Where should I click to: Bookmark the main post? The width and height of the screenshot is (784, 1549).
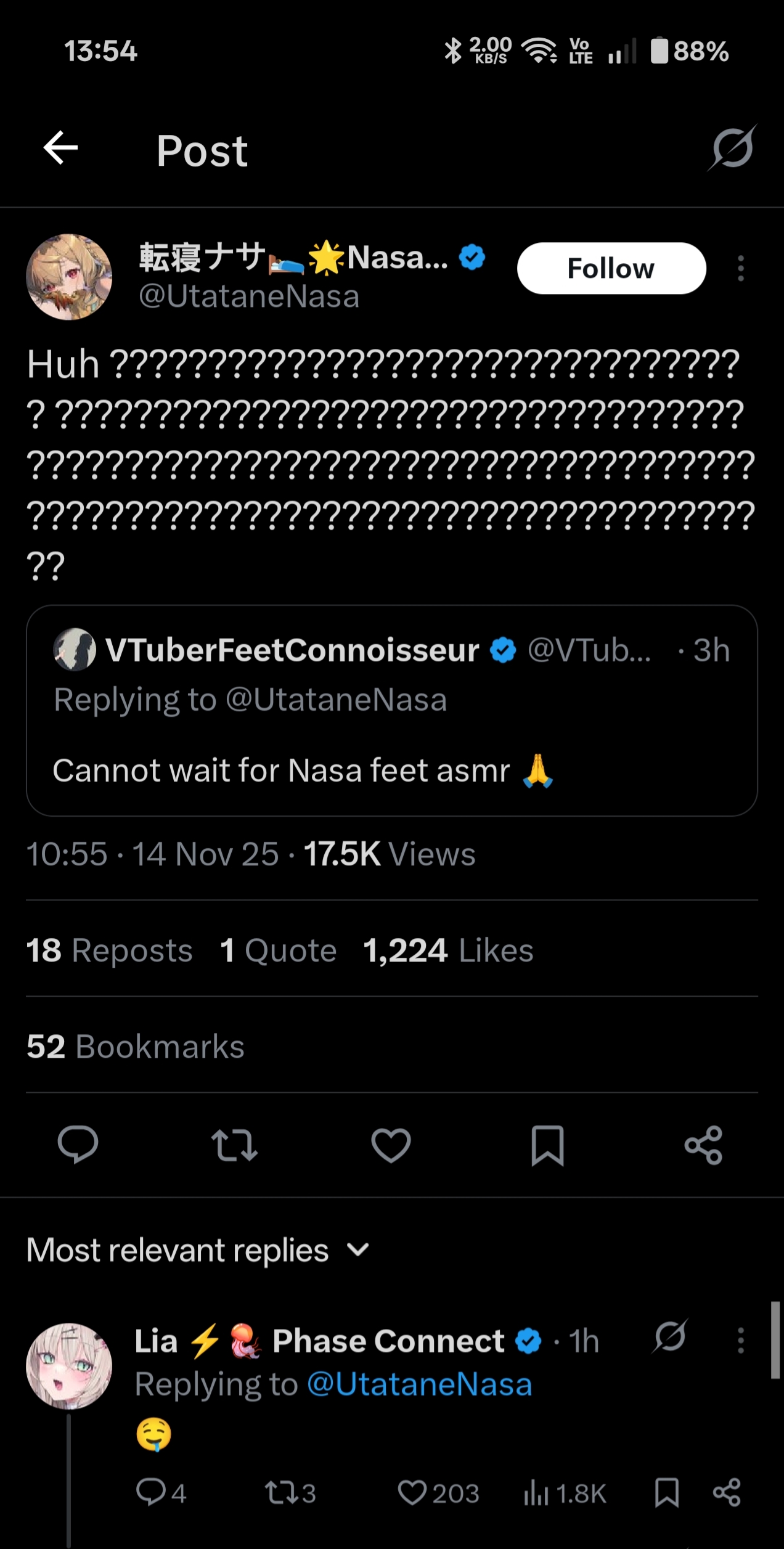pyautogui.click(x=547, y=1145)
